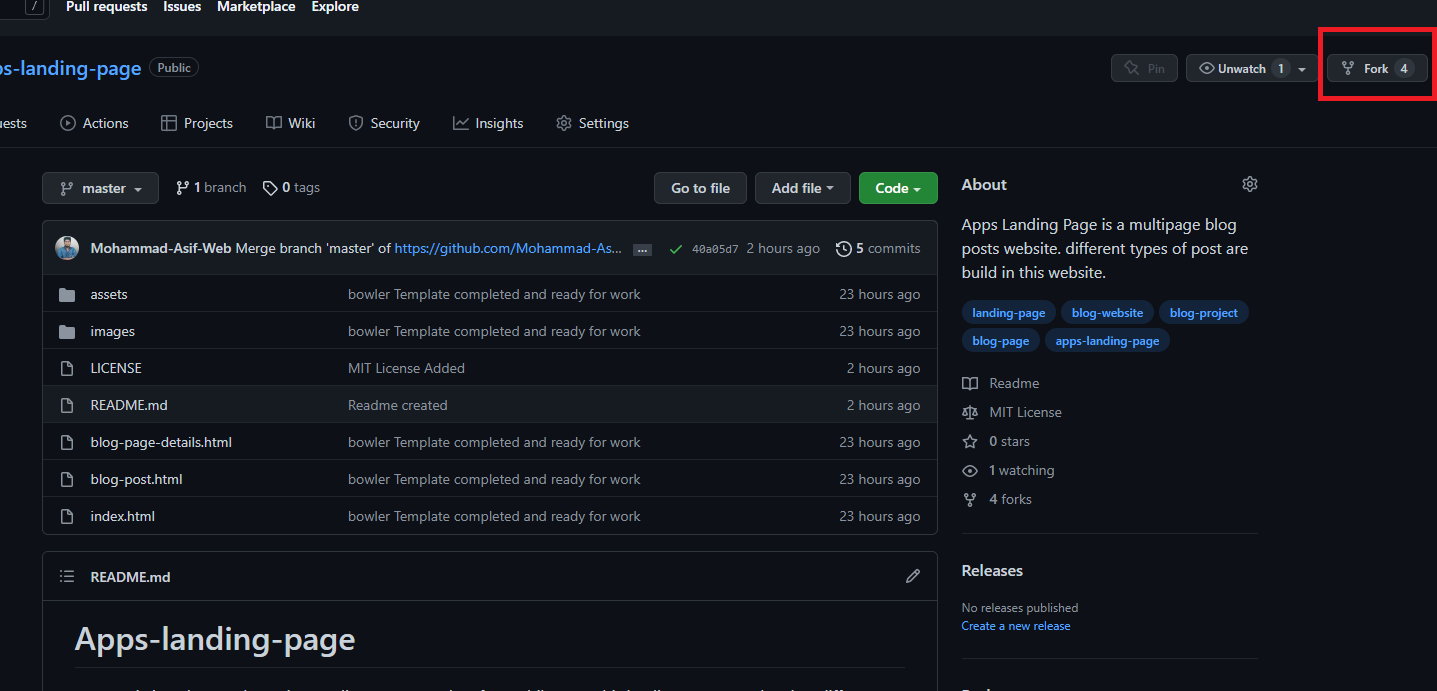
Task: Click the slash search shortcut box
Action: click(35, 7)
